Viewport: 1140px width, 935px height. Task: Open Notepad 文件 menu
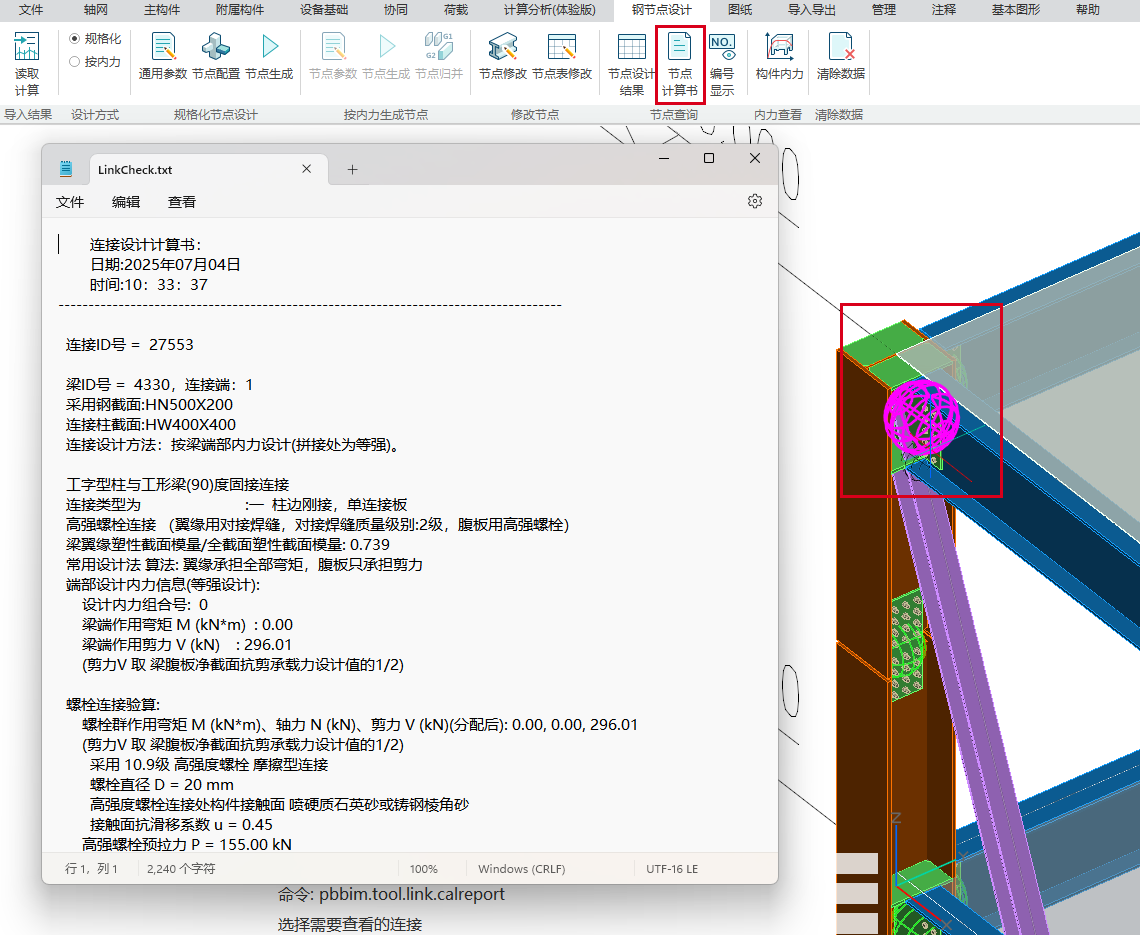(70, 202)
